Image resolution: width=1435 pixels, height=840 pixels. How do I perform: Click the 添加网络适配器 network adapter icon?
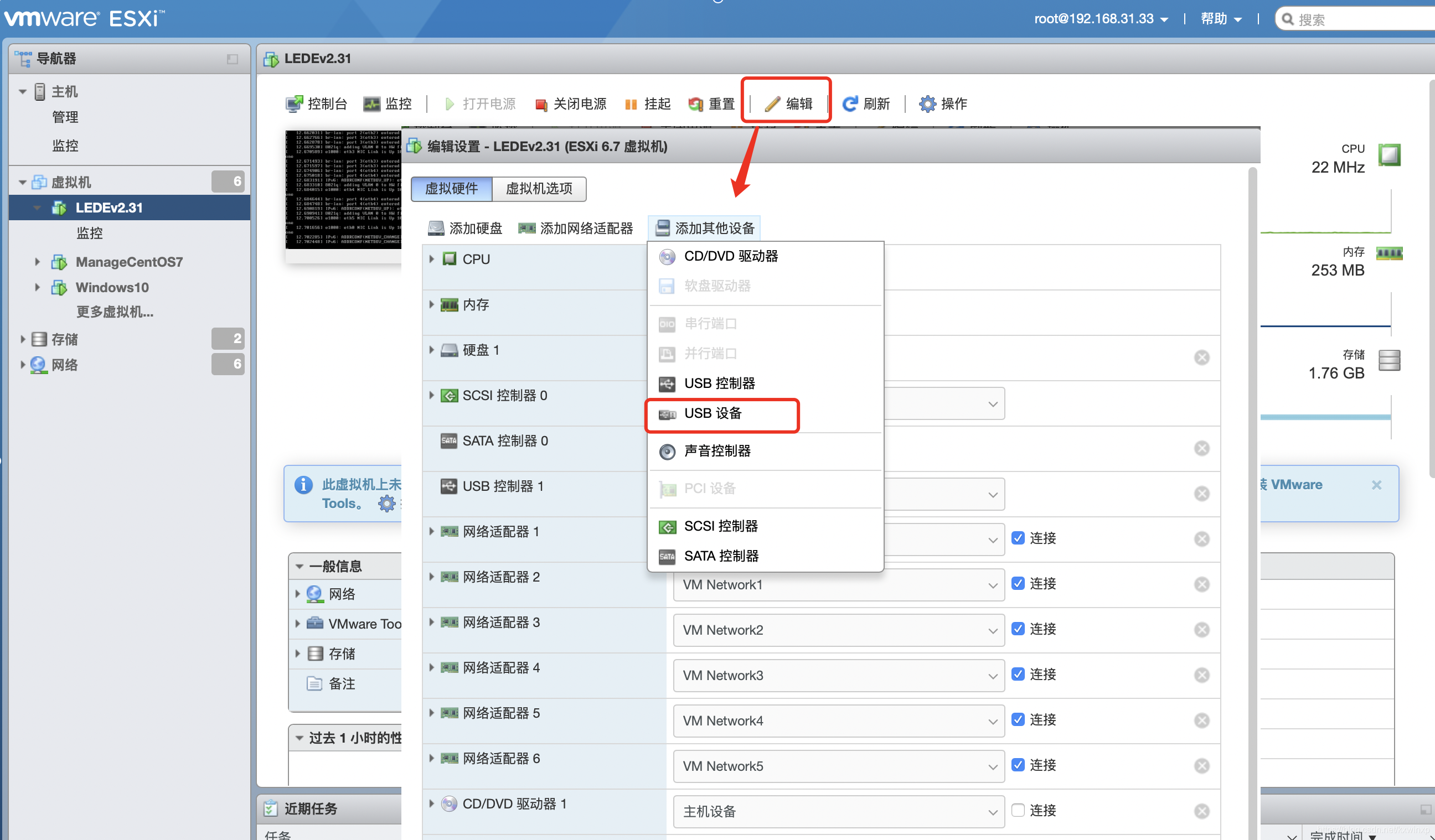pyautogui.click(x=526, y=228)
